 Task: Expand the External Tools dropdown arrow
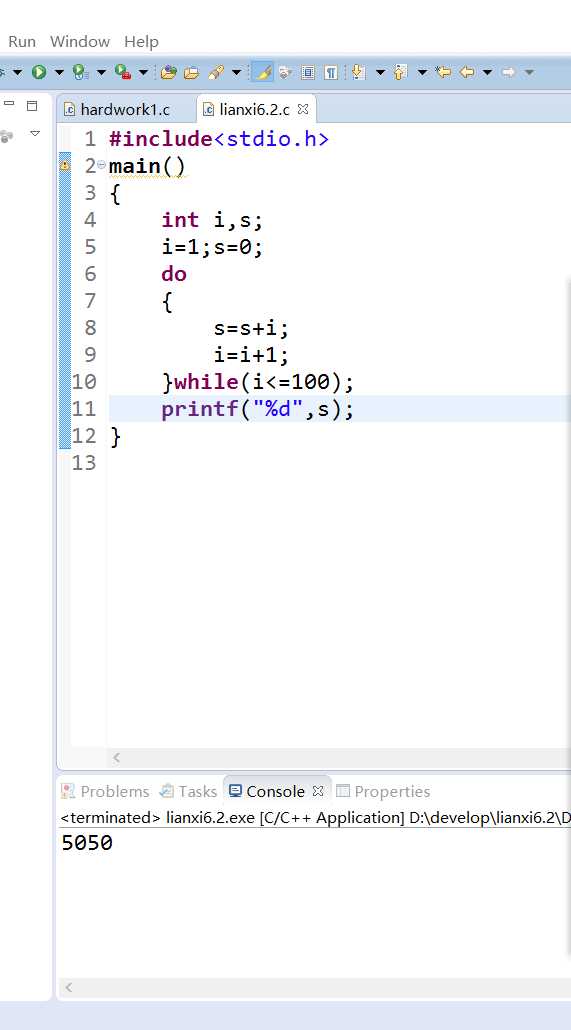[143, 72]
